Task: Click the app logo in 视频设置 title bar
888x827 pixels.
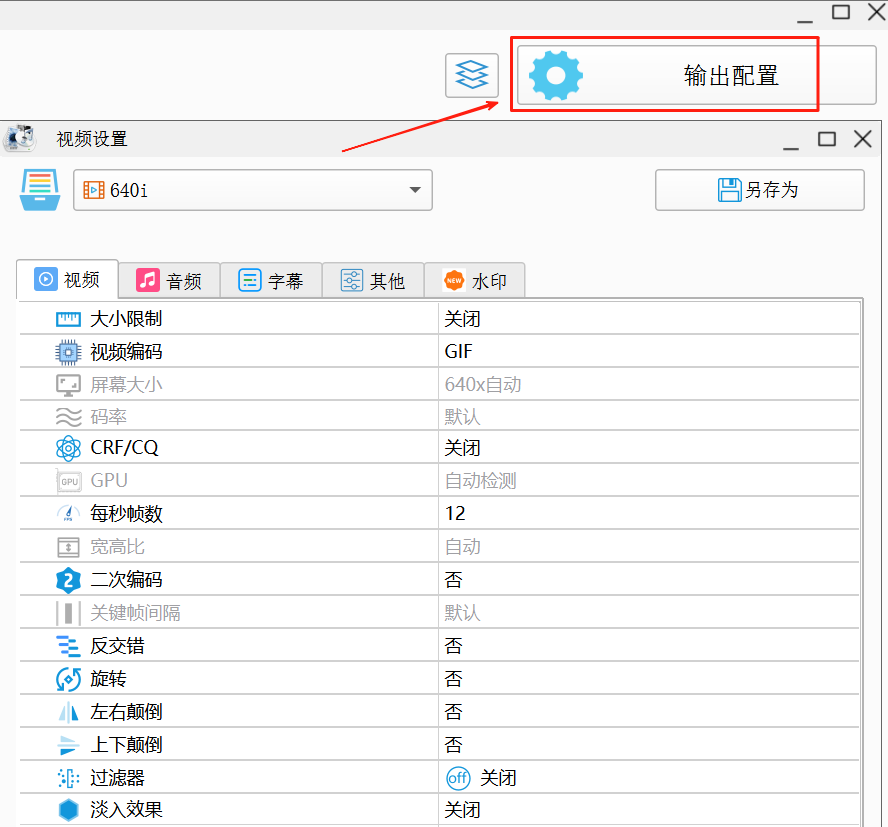Action: (20, 138)
